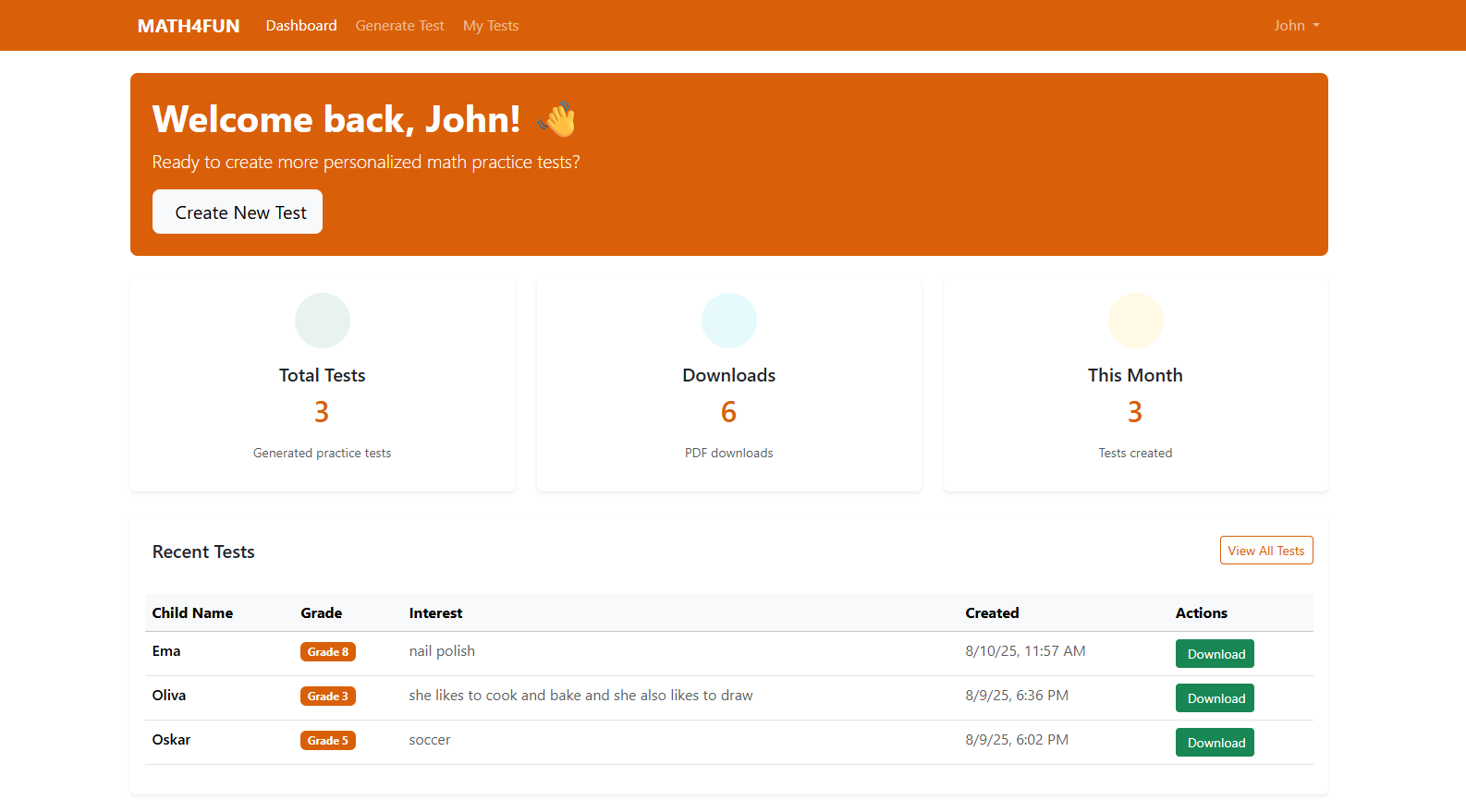Open the Dashboard nav item

point(301,26)
